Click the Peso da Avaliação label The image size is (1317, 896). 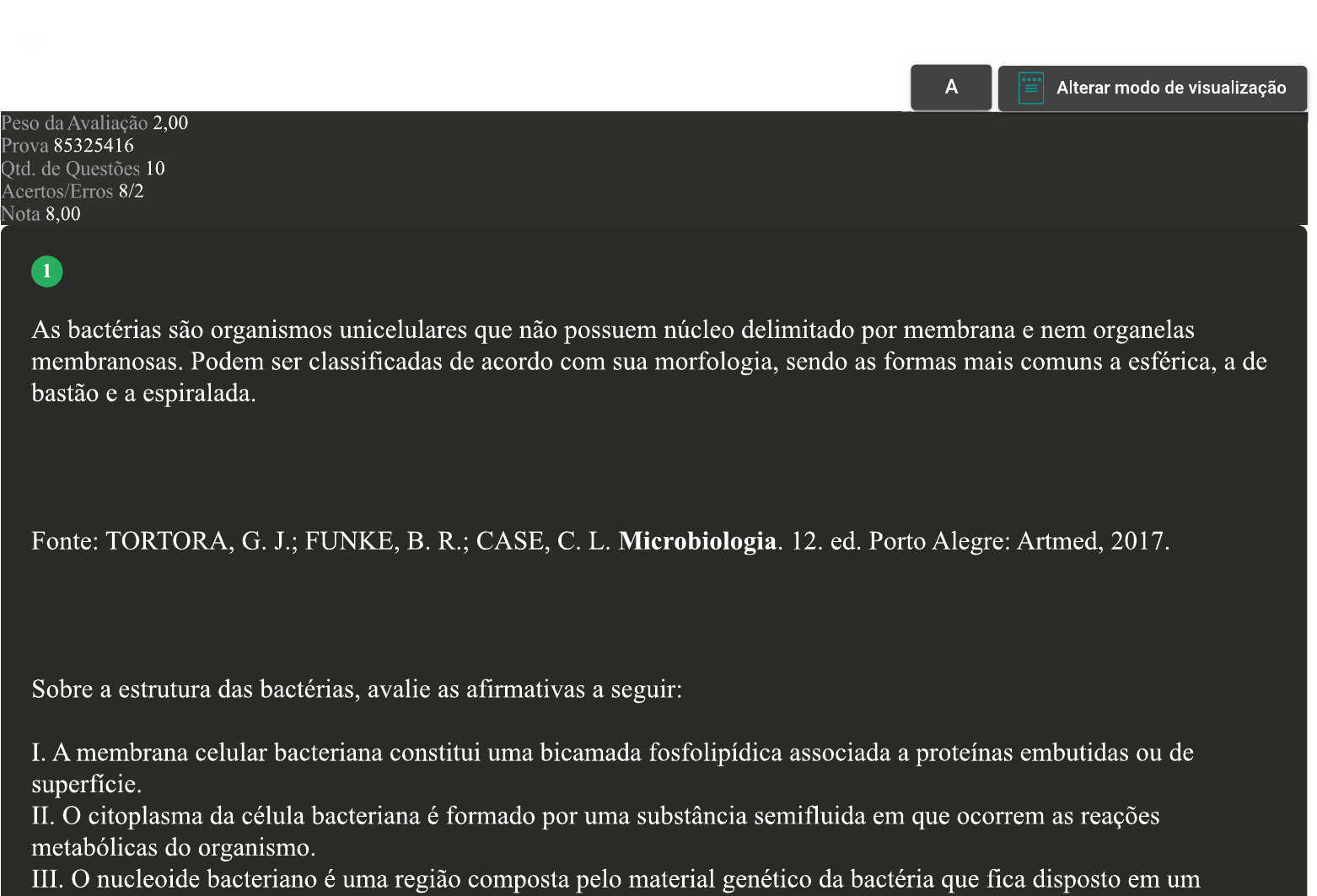[x=75, y=123]
